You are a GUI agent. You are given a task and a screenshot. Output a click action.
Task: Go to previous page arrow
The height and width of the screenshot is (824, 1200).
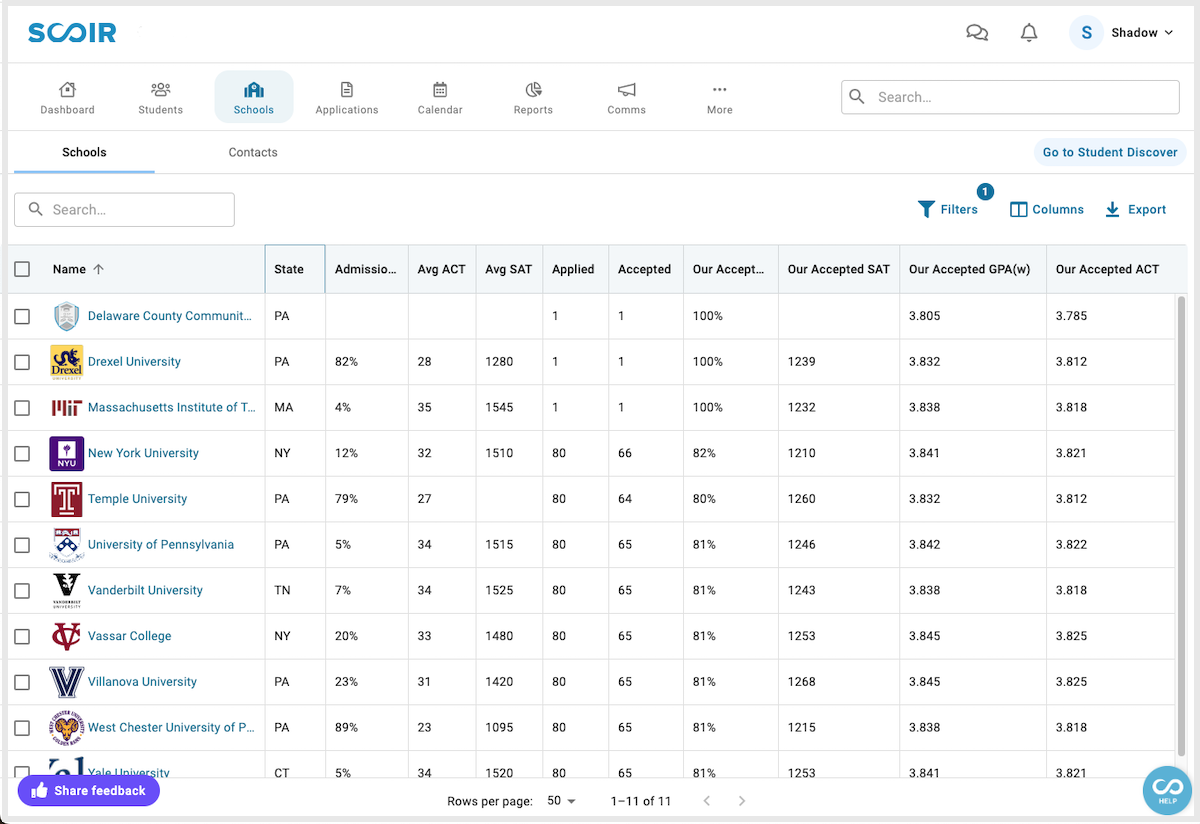coord(707,801)
